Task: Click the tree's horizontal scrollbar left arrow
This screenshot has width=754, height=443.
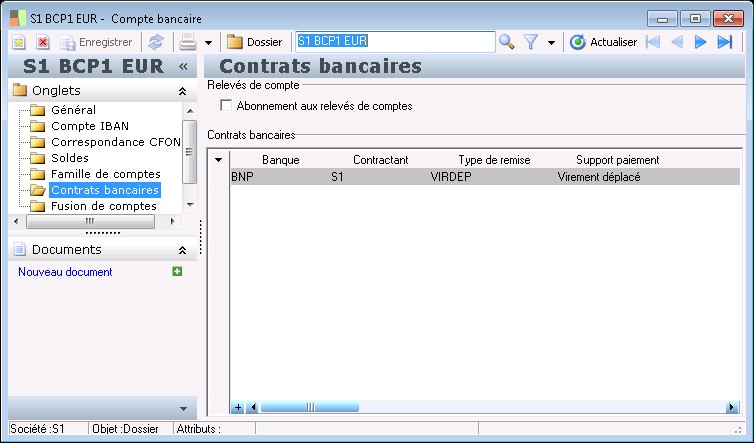Action: click(x=16, y=221)
